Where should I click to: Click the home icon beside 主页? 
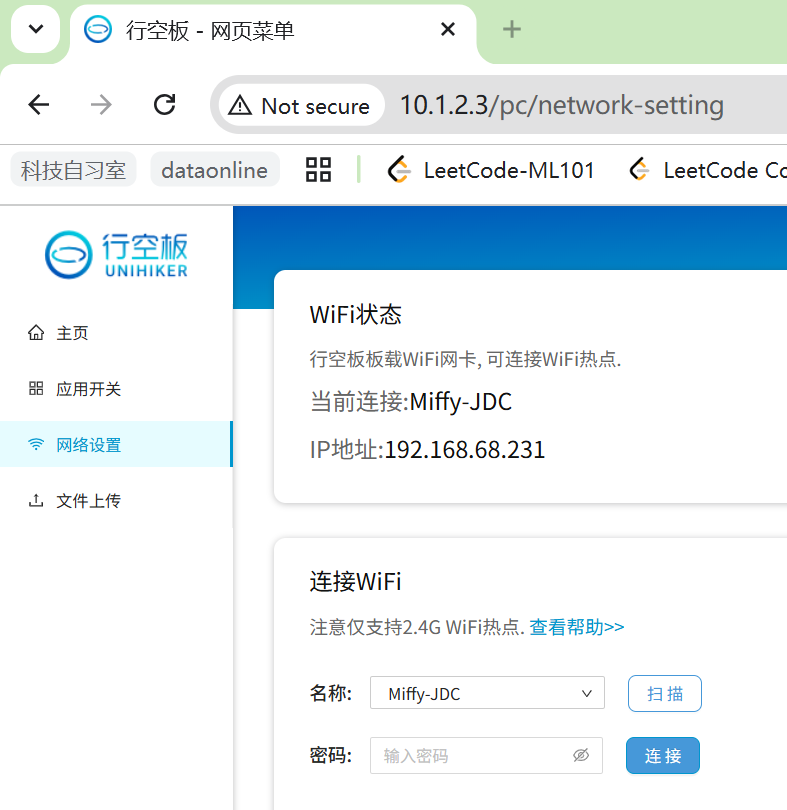(36, 333)
